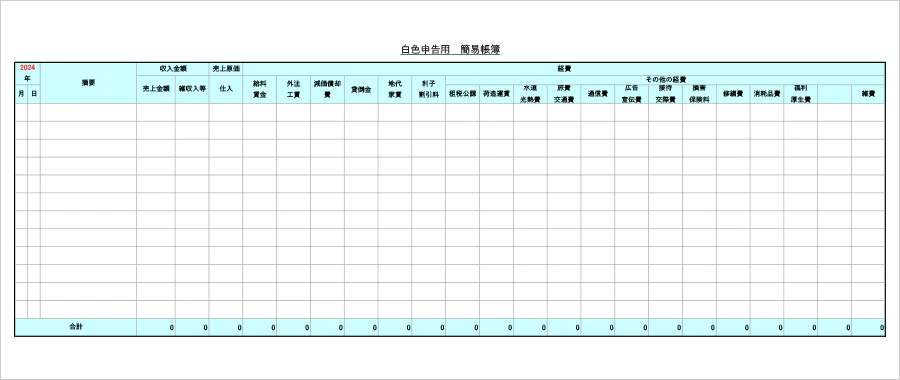Click the title 白色申告用 簡易帳簿
Viewport: 900px width, 380px height.
tap(450, 50)
